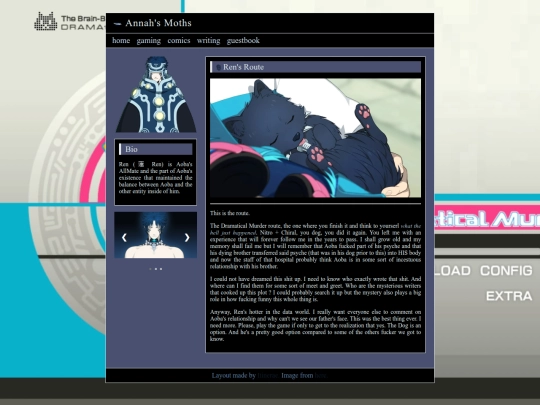Click 'Layout made by' footer text
The width and height of the screenshot is (540, 405).
pyautogui.click(x=234, y=375)
